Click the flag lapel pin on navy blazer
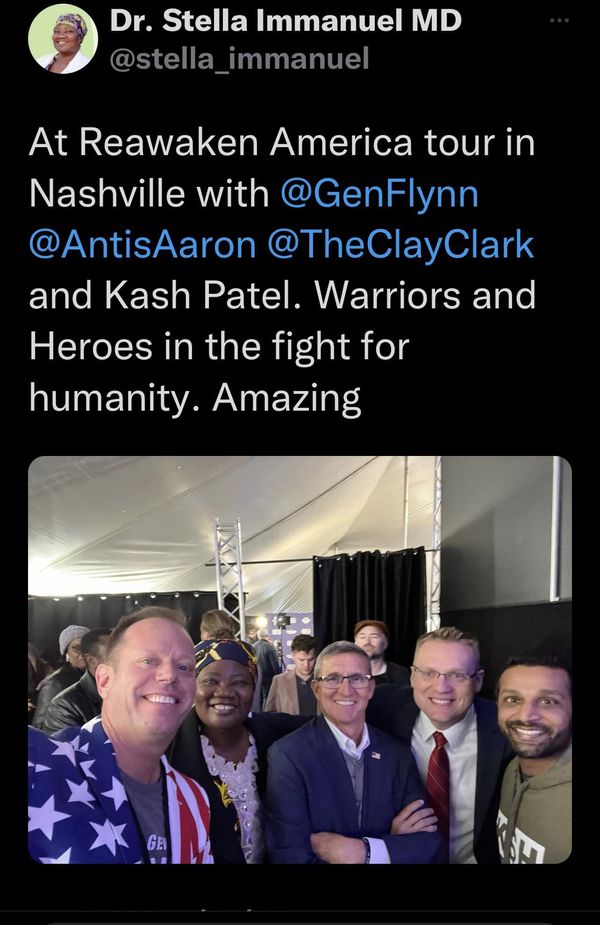 [376, 755]
